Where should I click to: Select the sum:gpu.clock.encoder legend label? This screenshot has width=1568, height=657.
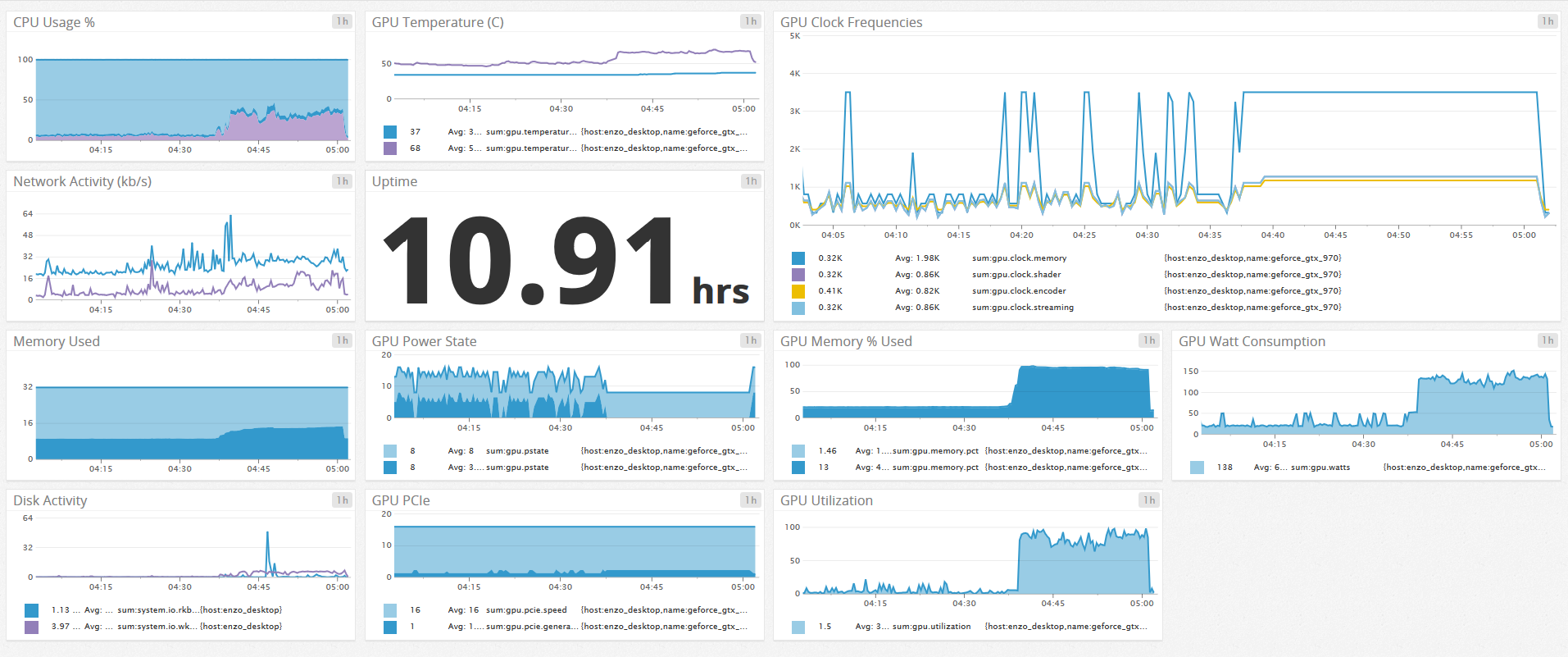click(1019, 291)
